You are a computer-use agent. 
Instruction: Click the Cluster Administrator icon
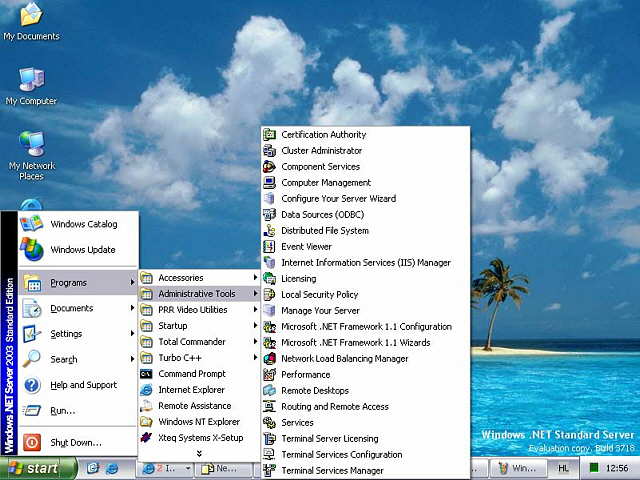click(269, 151)
